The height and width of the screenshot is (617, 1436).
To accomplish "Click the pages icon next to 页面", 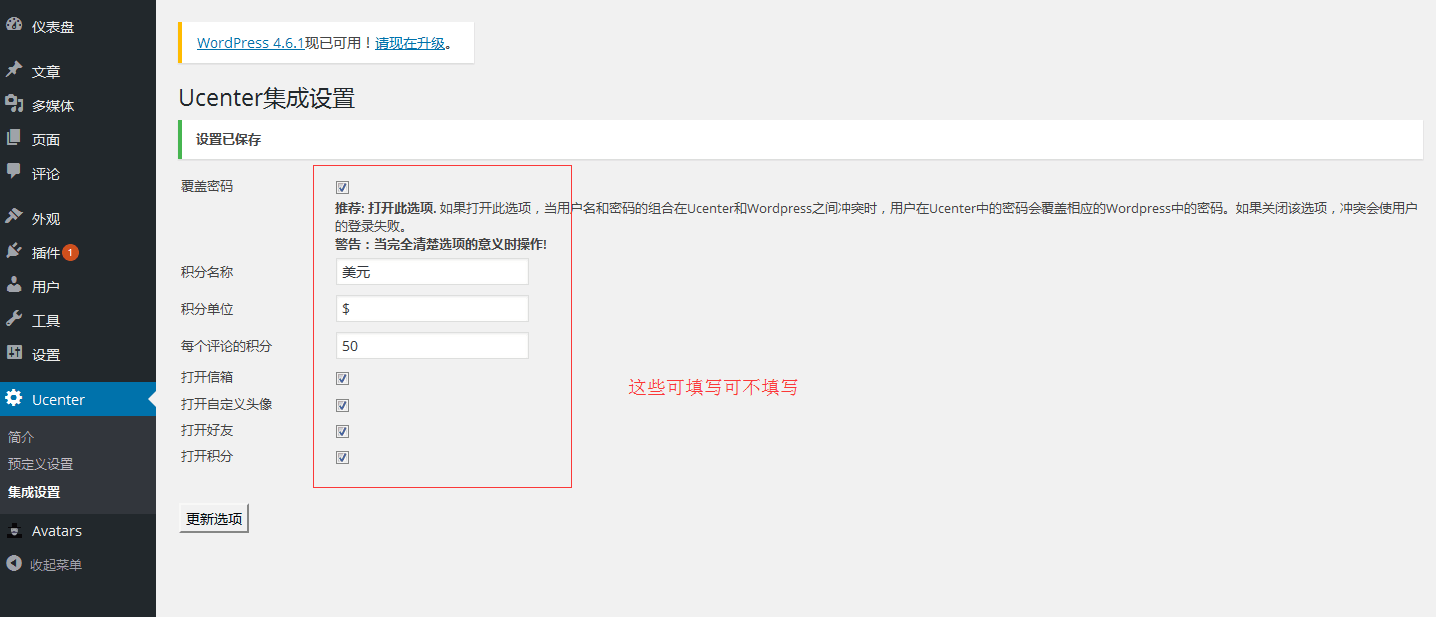I will pos(14,138).
